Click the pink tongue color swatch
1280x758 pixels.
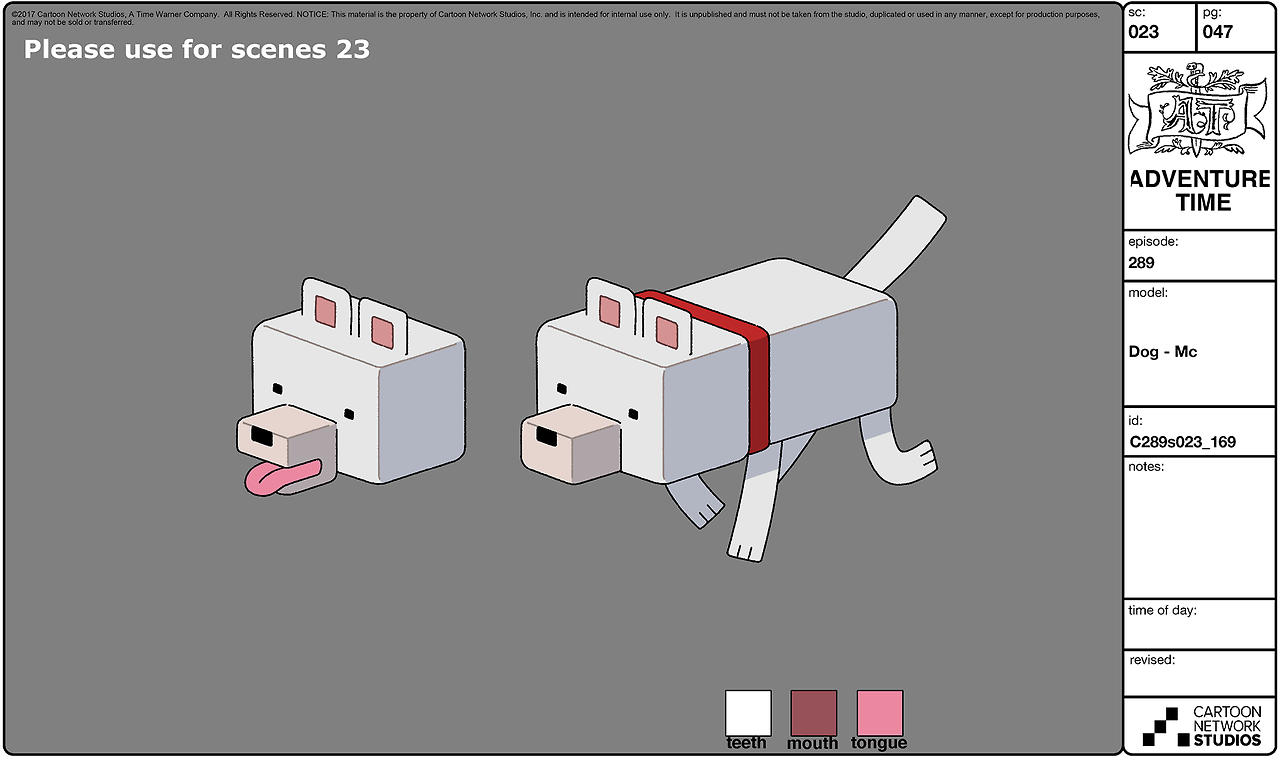(880, 713)
